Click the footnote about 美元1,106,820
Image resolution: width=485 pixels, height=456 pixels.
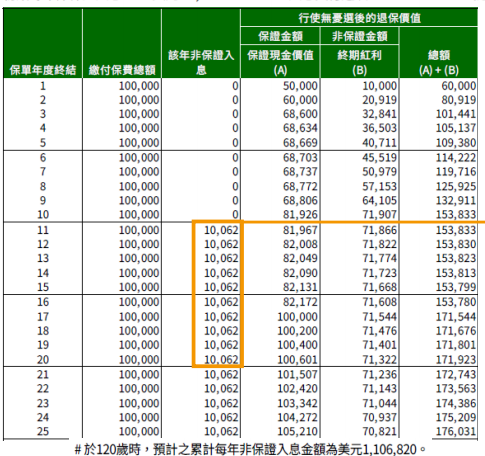250,449
